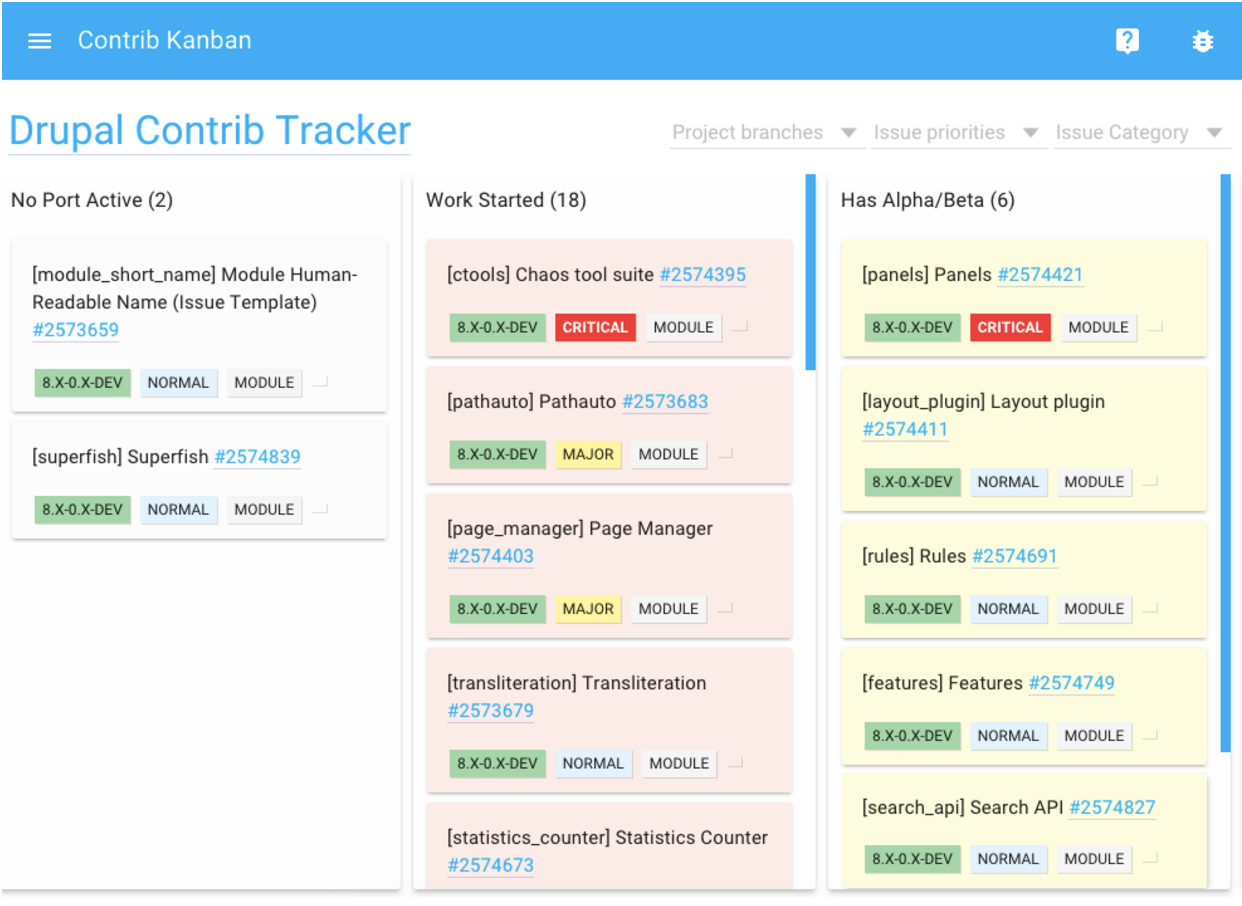Open the Issue Category dropdown
This screenshot has width=1242, height=906.
coord(1141,133)
